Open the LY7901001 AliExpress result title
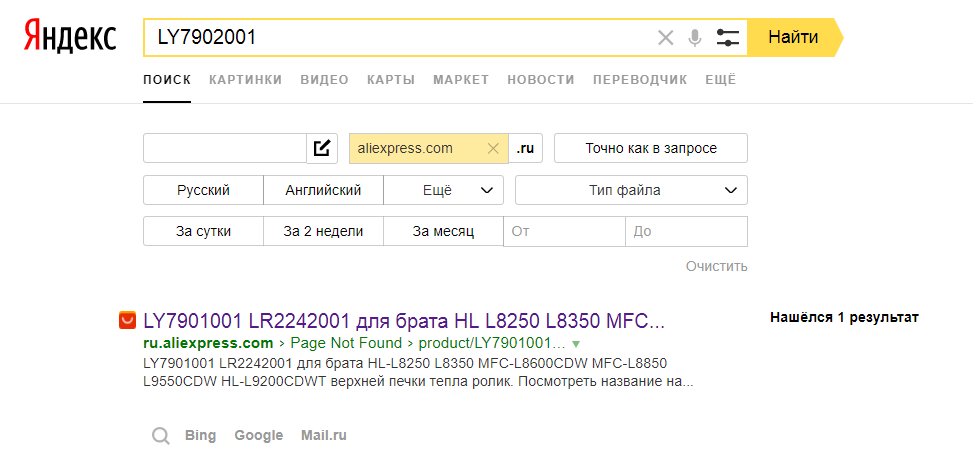The height and width of the screenshot is (471, 973). point(404,321)
